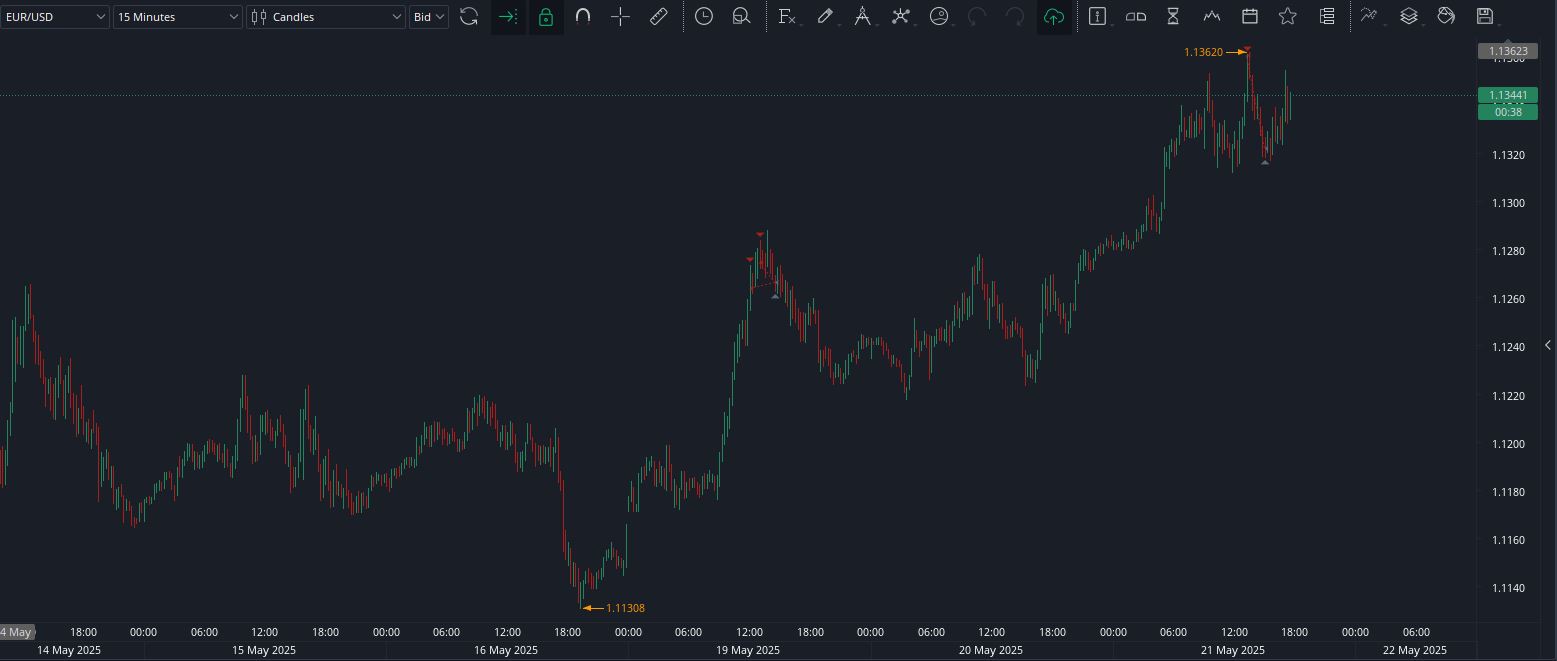Click the refresh chart icon
The image size is (1557, 661).
469,17
